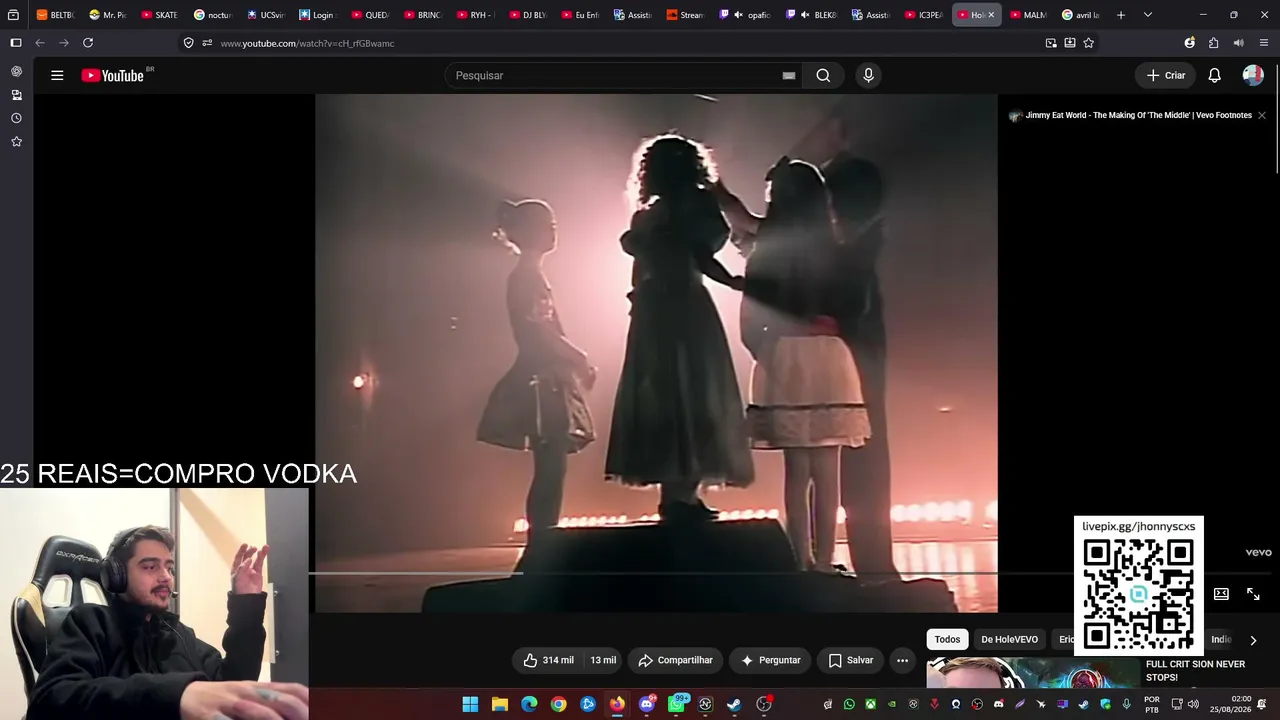This screenshot has height=720, width=1280.
Task: Switch to the avril la browser tab
Action: tap(1082, 15)
